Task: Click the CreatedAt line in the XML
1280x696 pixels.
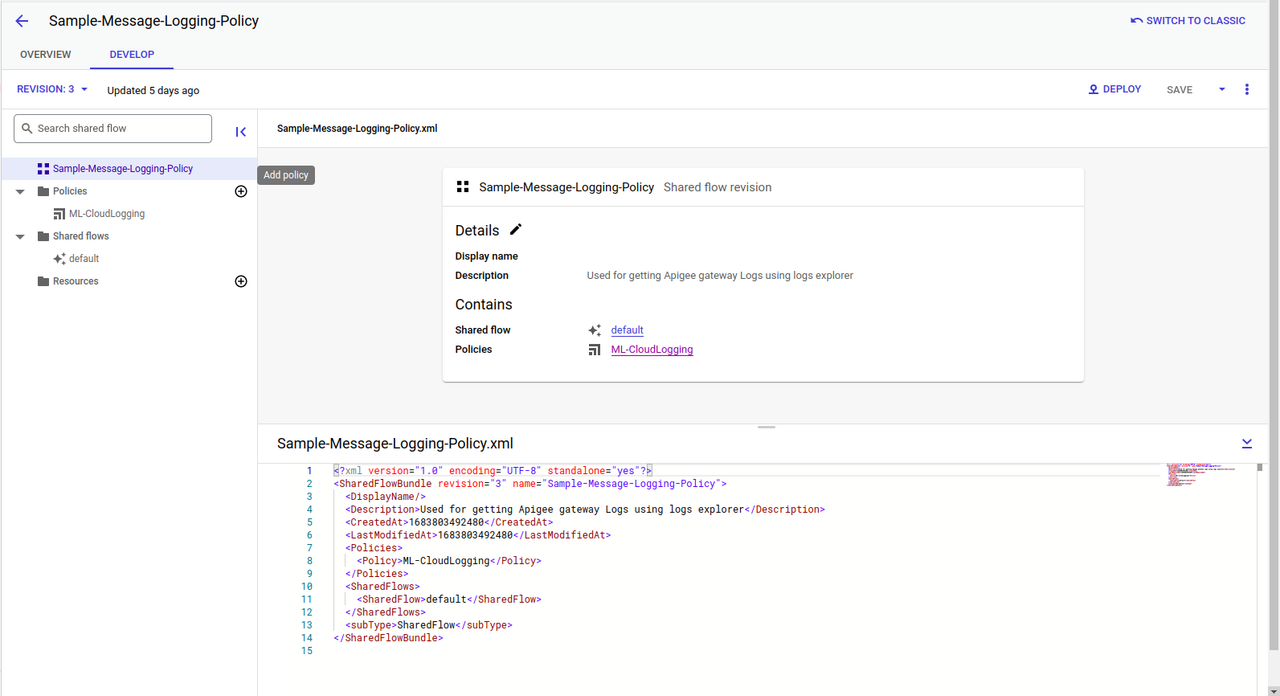Action: pos(449,523)
